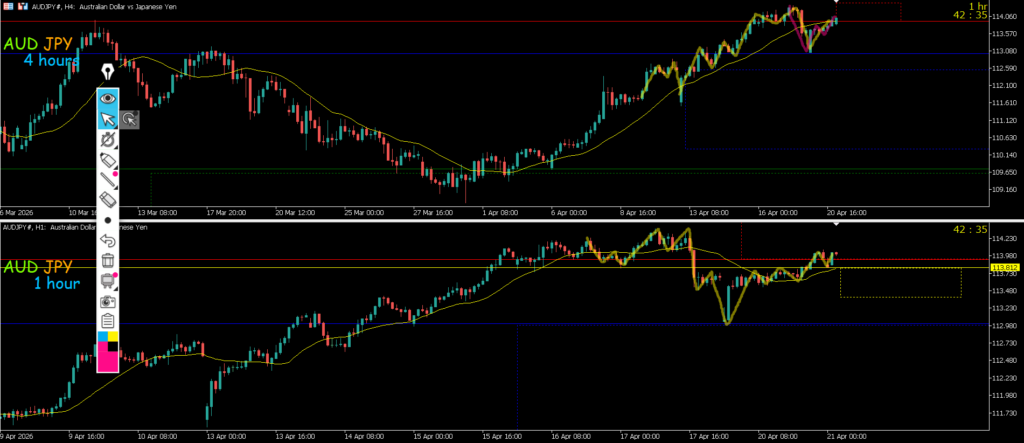Pick the cyan color swatch
The height and width of the screenshot is (443, 1024).
click(x=101, y=336)
